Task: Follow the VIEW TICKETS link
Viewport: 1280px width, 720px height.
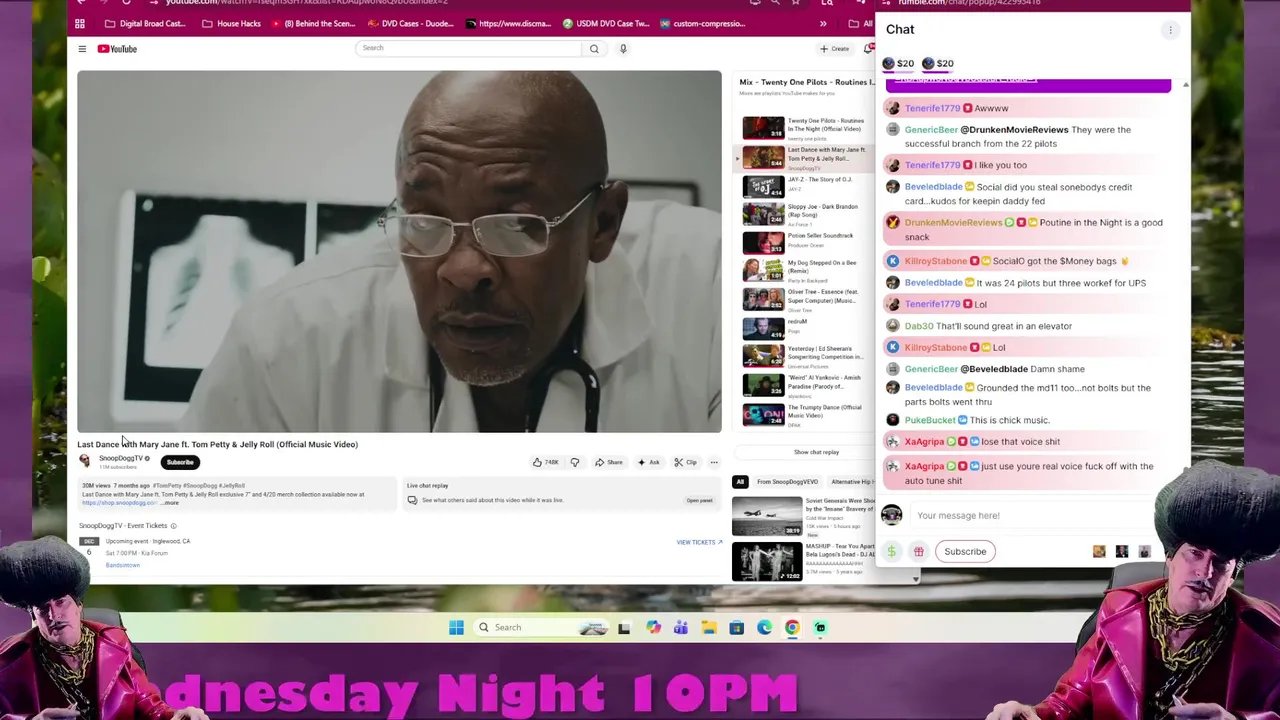Action: click(699, 542)
